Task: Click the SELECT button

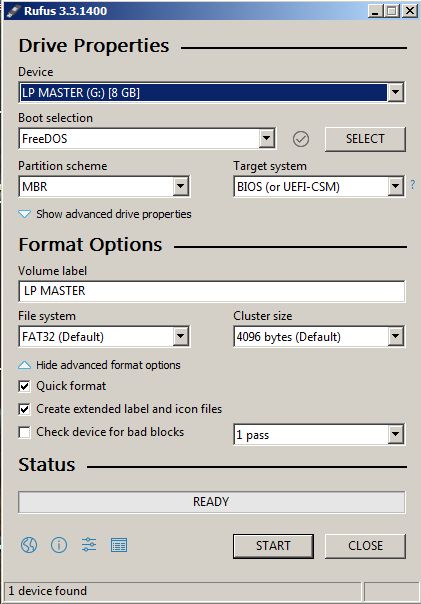Action: point(365,139)
